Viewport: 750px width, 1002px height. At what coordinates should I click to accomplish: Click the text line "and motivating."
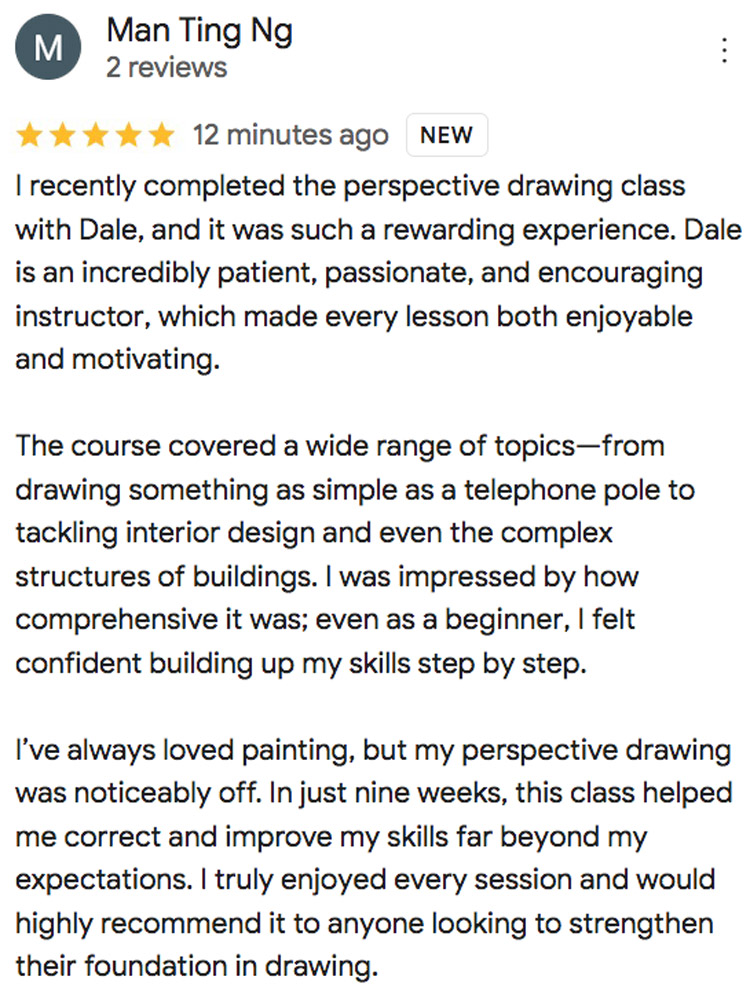pyautogui.click(x=116, y=360)
